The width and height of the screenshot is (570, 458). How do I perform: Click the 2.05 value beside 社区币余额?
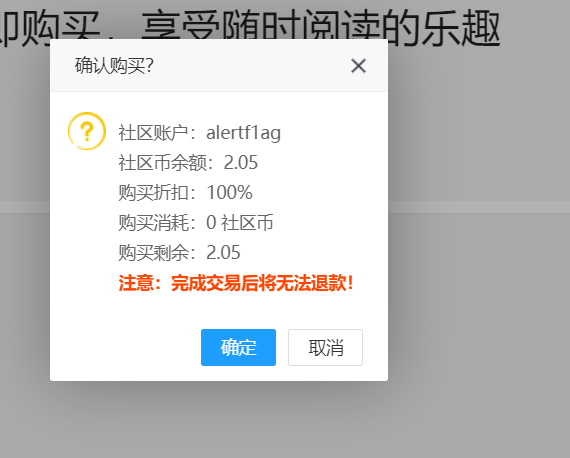coord(241,162)
